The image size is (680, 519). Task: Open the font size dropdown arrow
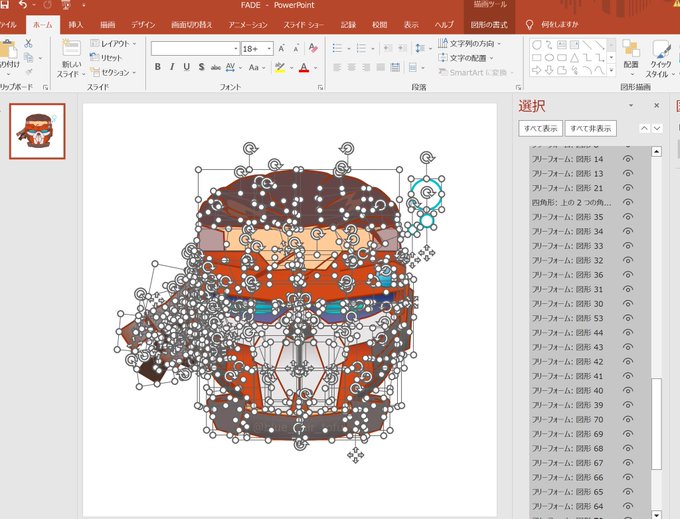coord(269,49)
